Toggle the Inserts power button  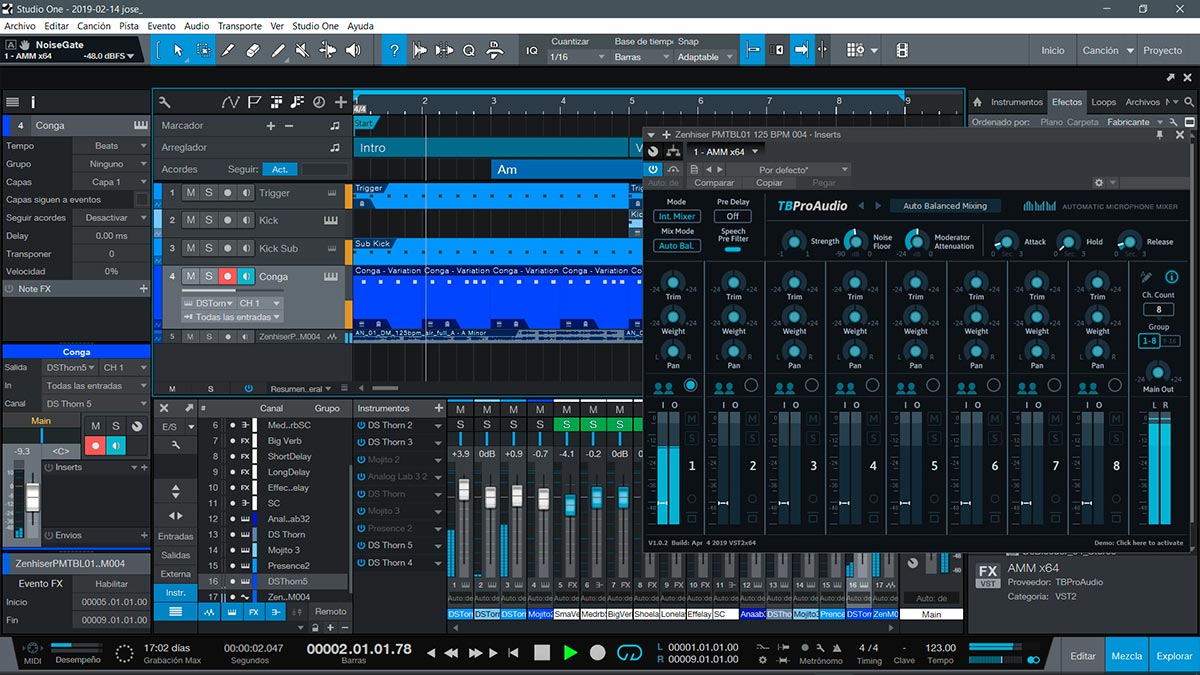50,467
